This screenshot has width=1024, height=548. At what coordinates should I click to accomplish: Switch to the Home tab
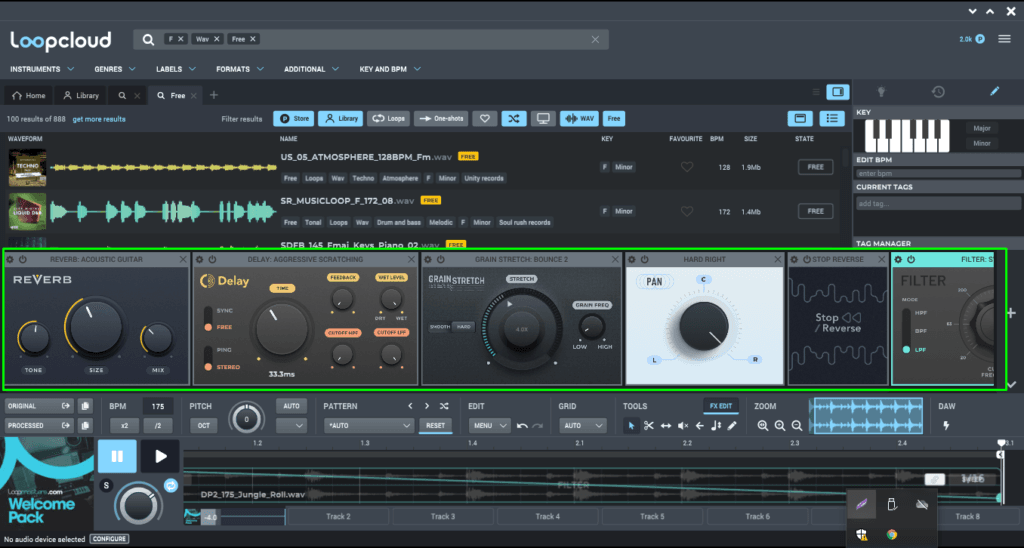[x=29, y=95]
